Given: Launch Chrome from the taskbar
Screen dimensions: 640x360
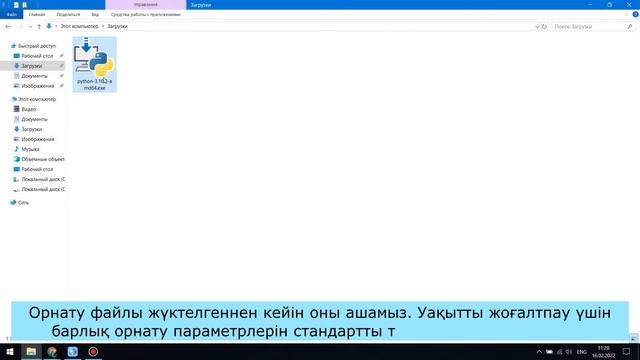Looking at the screenshot, I should coord(52,351).
